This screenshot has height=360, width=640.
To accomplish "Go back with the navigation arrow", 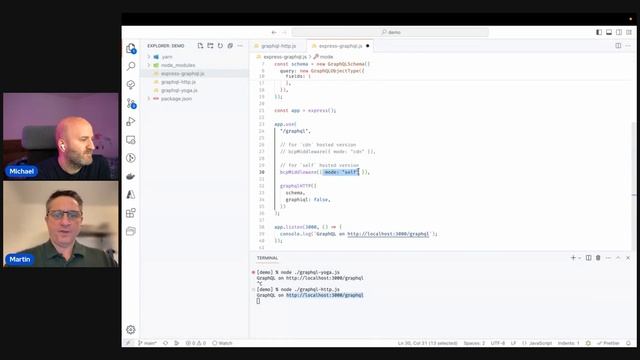I will (x=274, y=32).
